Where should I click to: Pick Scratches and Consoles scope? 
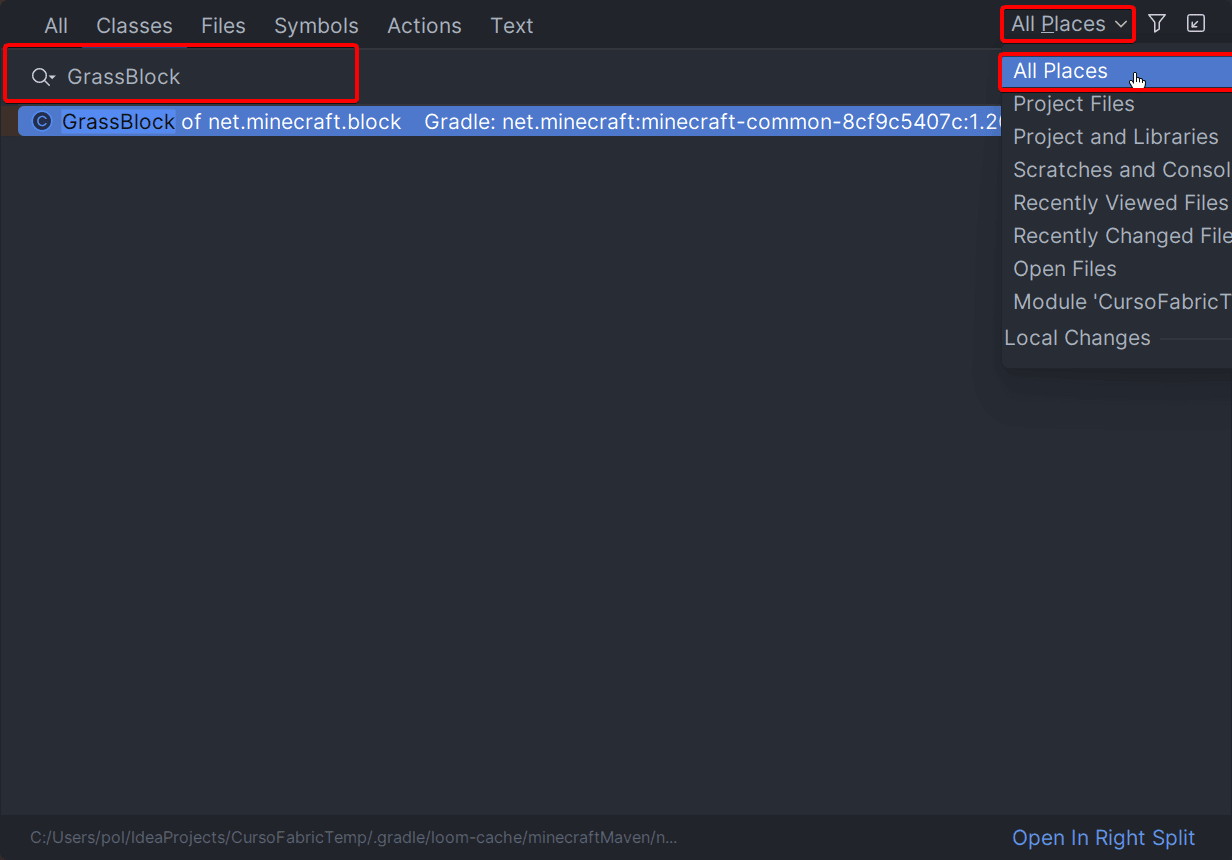click(1116, 170)
